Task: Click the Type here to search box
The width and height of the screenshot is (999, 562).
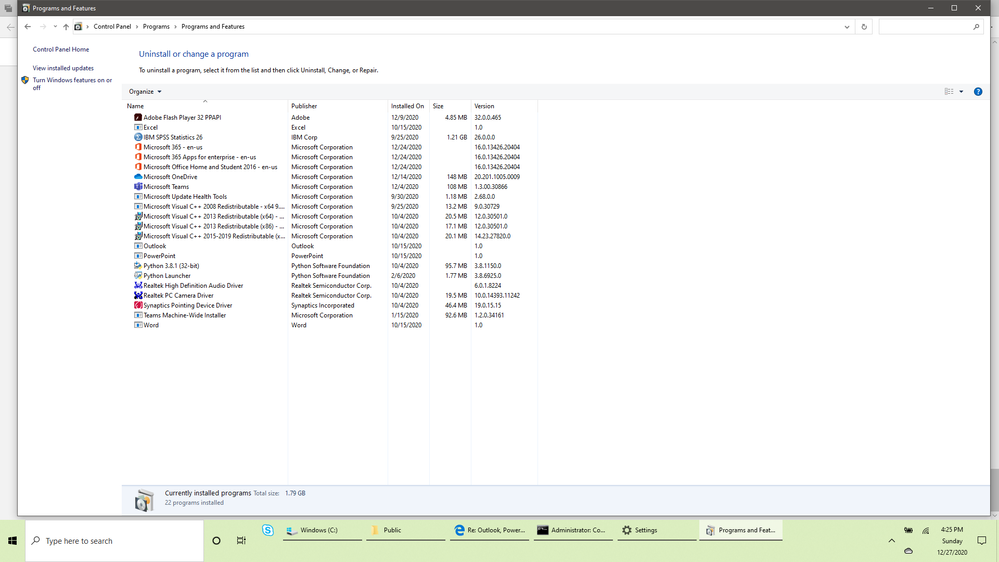Action: [x=115, y=540]
